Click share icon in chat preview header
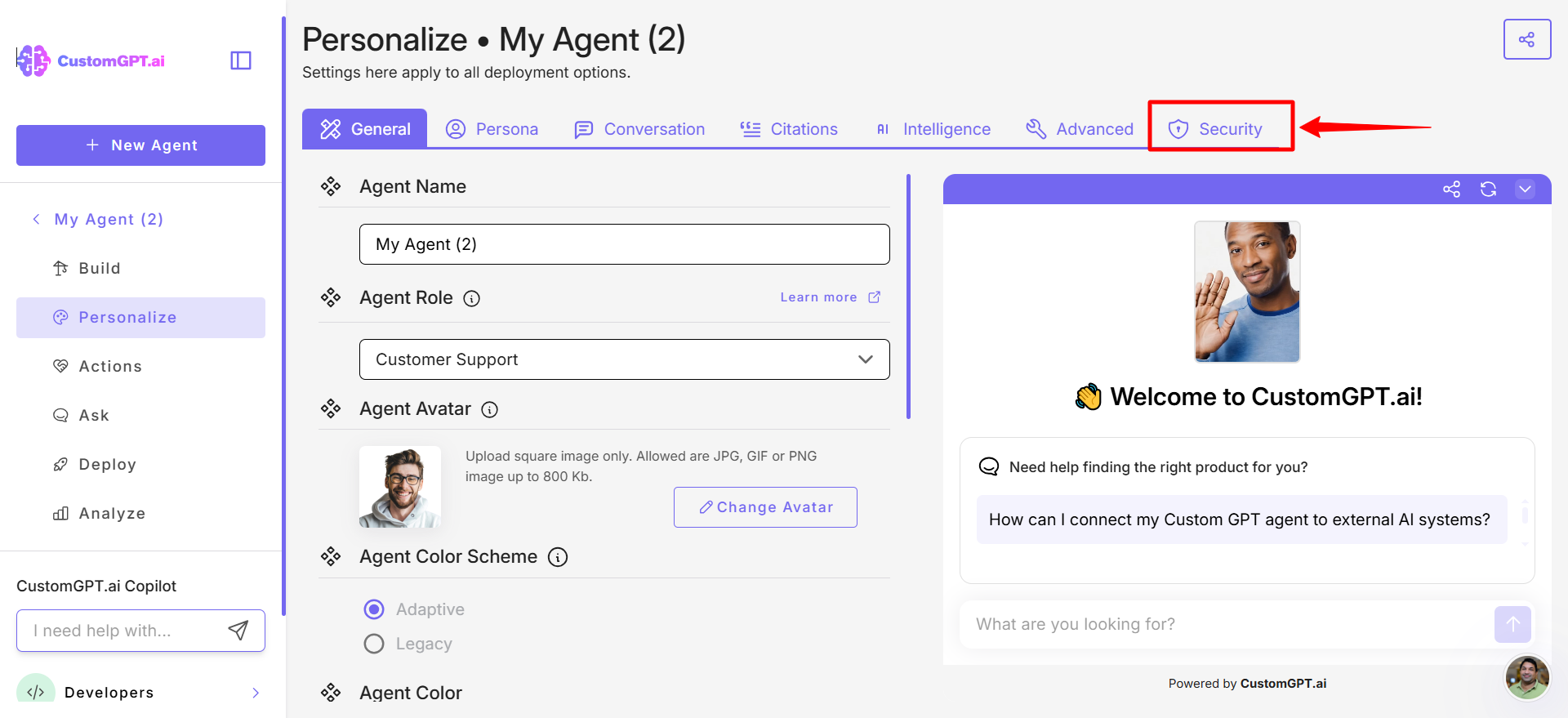The width and height of the screenshot is (1568, 718). coord(1451,190)
